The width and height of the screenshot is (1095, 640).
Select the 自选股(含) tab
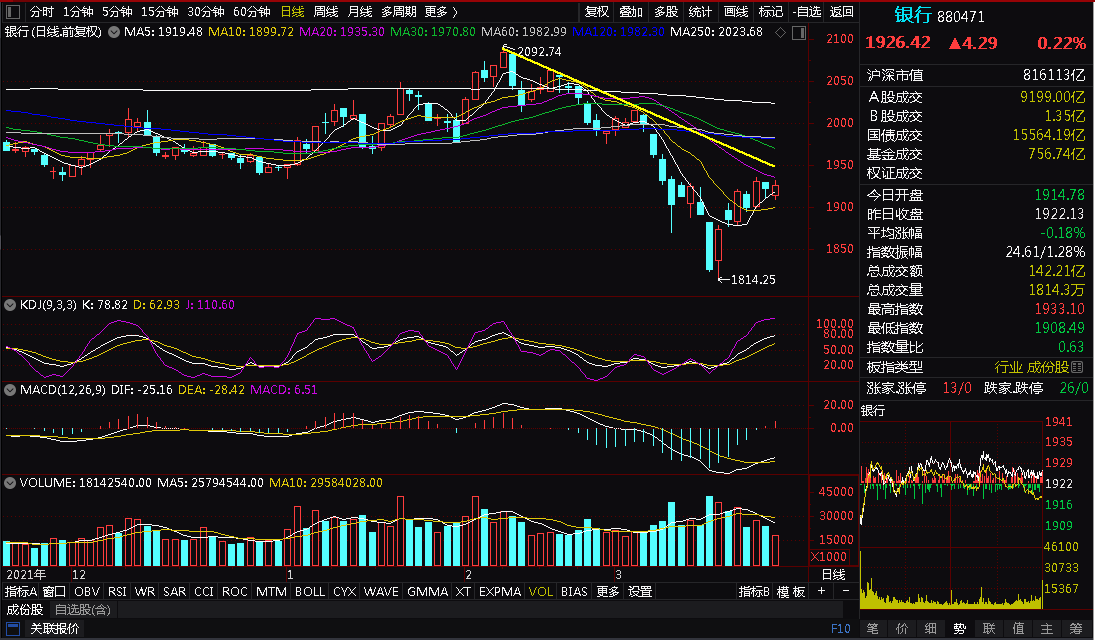click(82, 610)
